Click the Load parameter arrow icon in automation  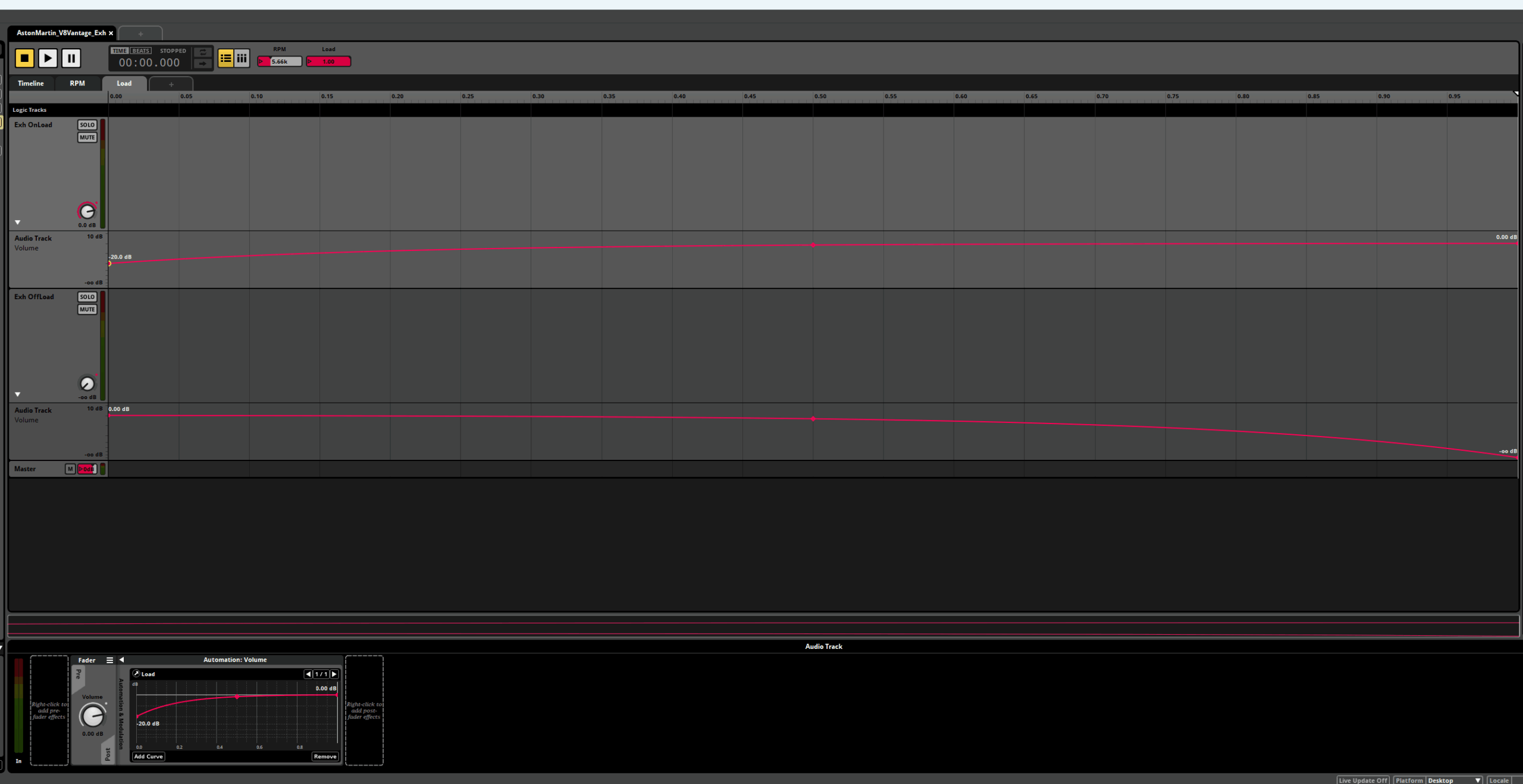click(136, 673)
